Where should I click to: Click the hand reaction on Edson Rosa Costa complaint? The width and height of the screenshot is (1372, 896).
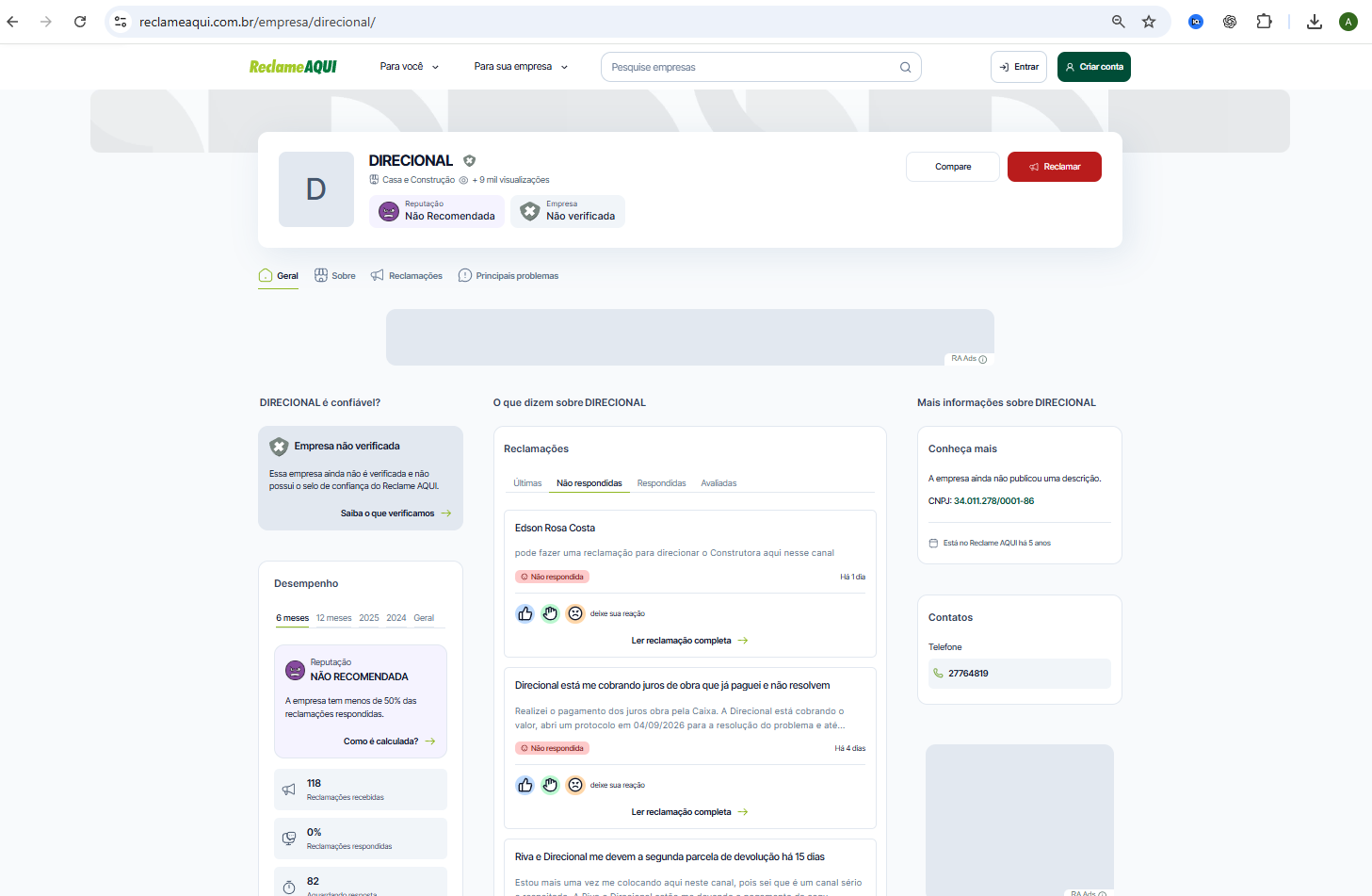(550, 613)
